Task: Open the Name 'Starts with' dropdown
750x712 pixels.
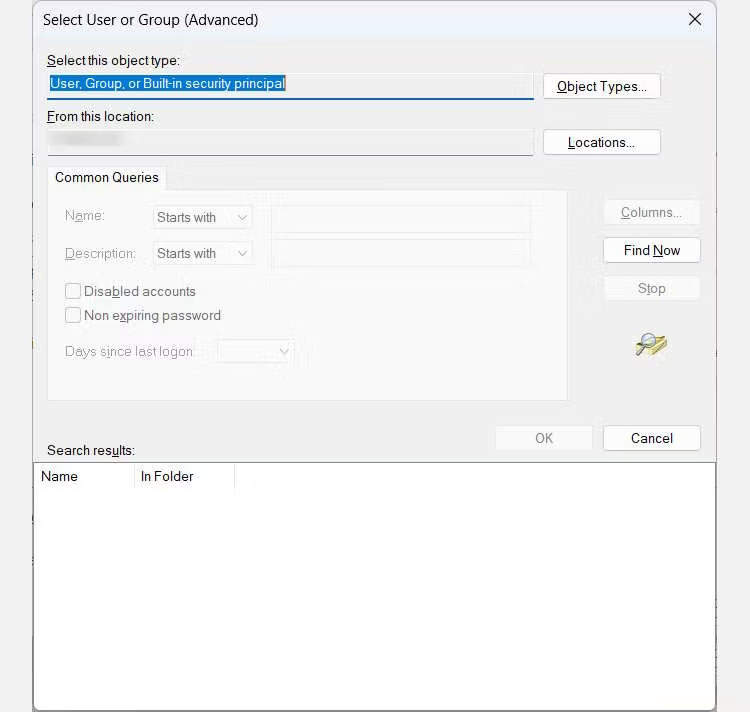Action: click(203, 217)
